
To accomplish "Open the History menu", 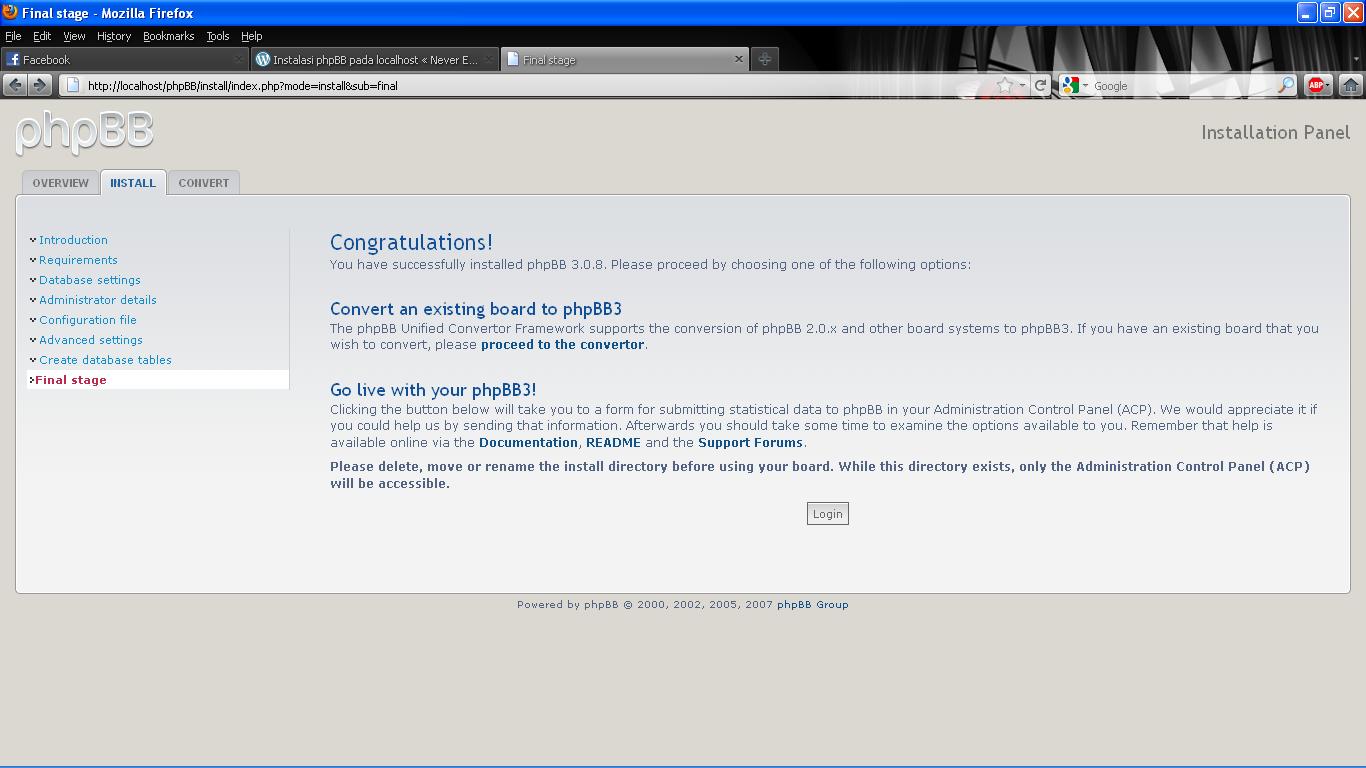I will point(114,36).
